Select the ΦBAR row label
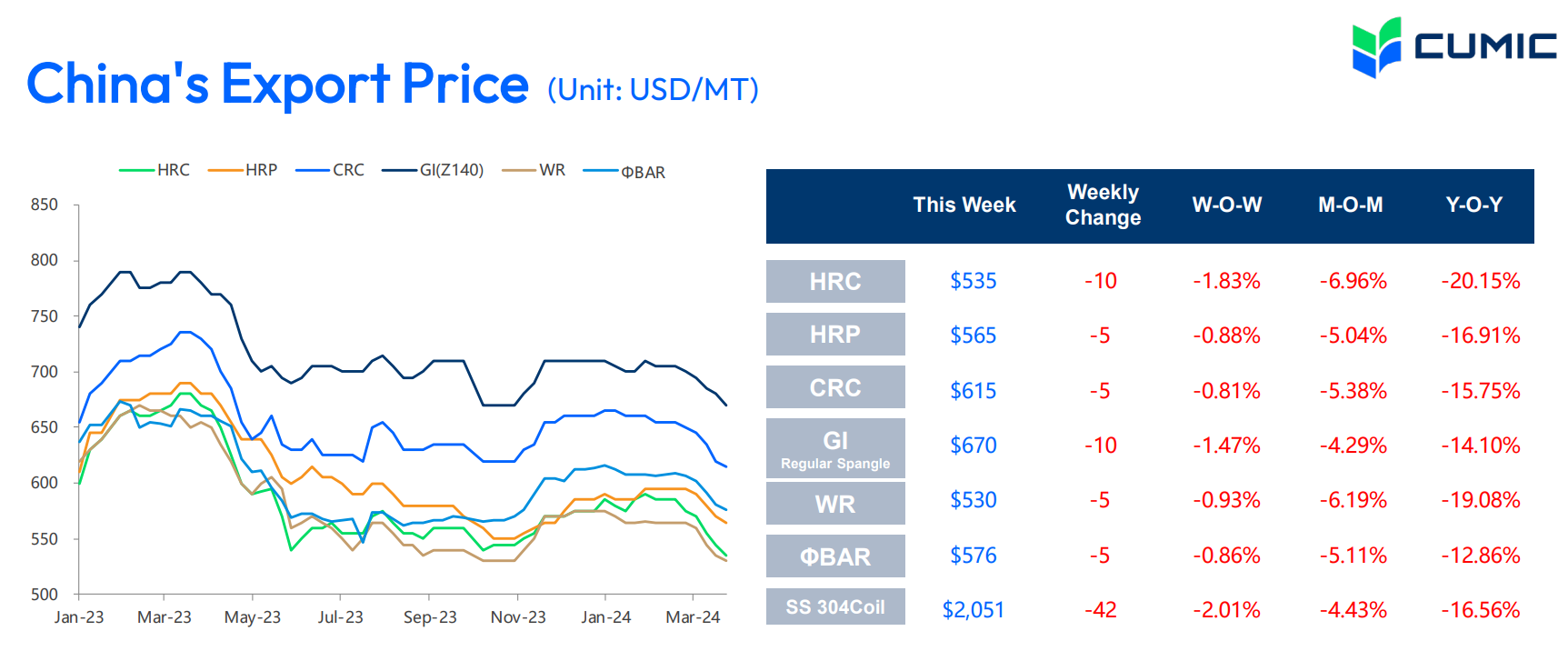The image size is (1568, 651). [835, 556]
